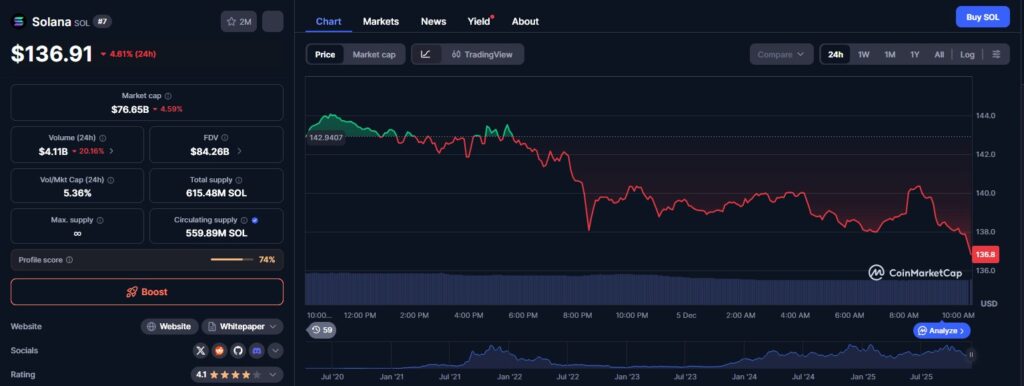Image resolution: width=1024 pixels, height=386 pixels.
Task: Open Solana's Discord social link
Action: tap(256, 351)
